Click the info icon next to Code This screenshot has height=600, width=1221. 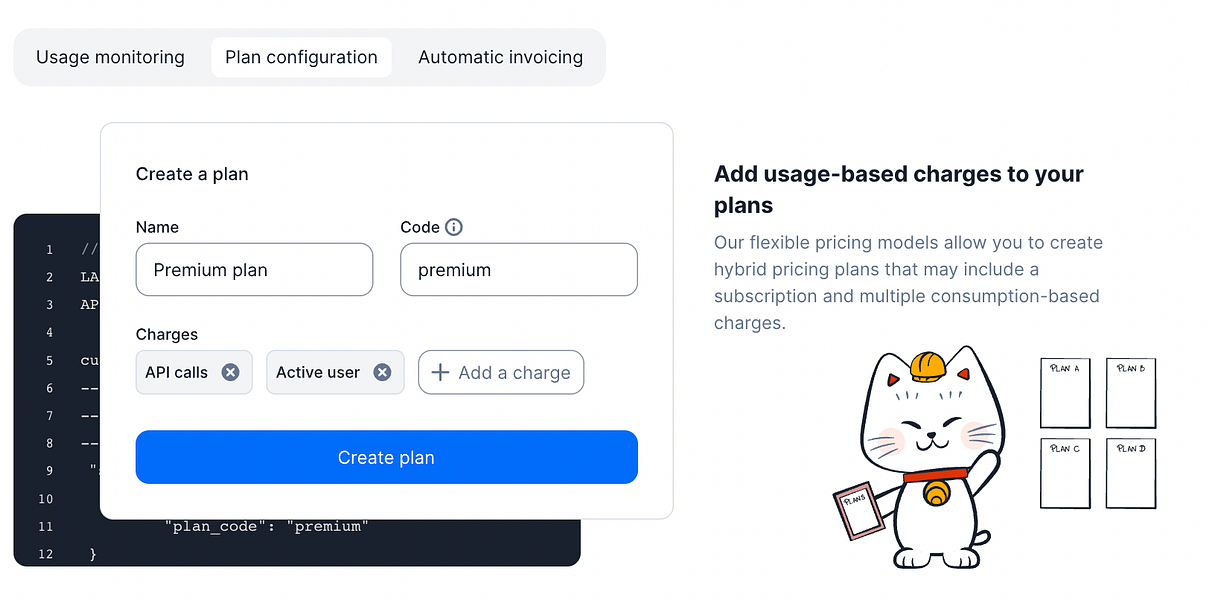(454, 227)
